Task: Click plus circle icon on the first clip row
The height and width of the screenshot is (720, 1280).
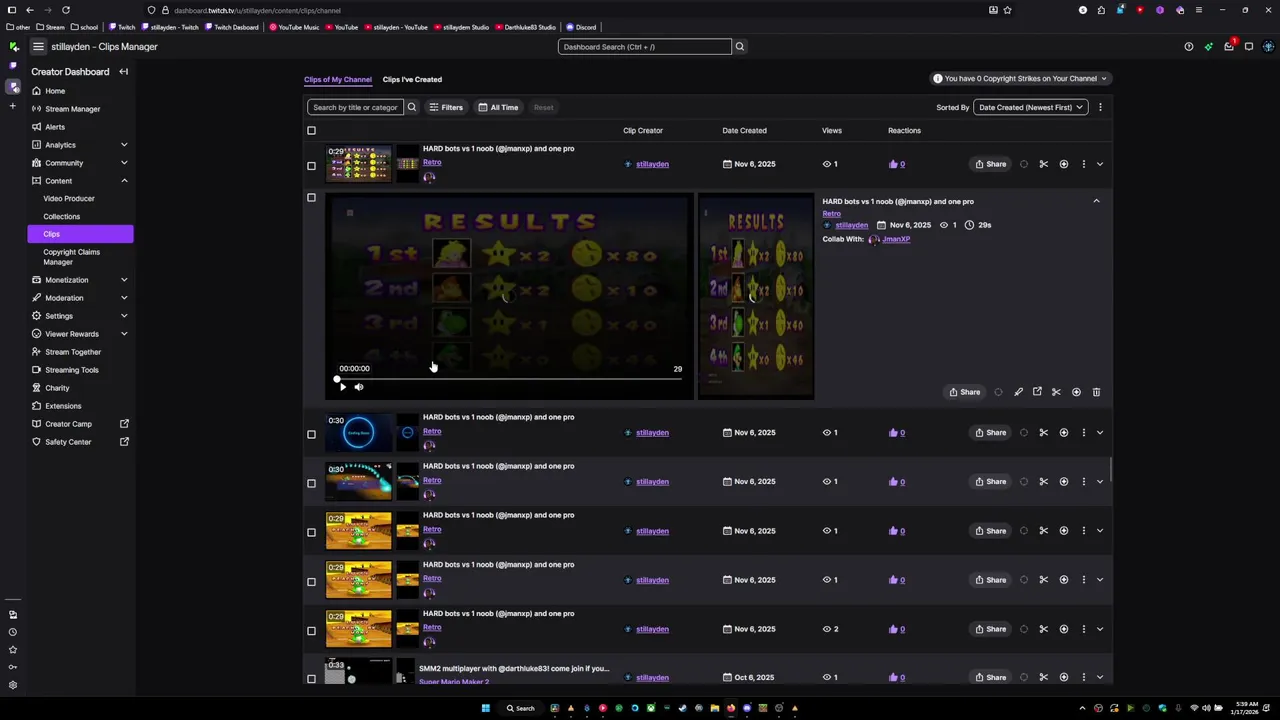Action: coord(1063,164)
